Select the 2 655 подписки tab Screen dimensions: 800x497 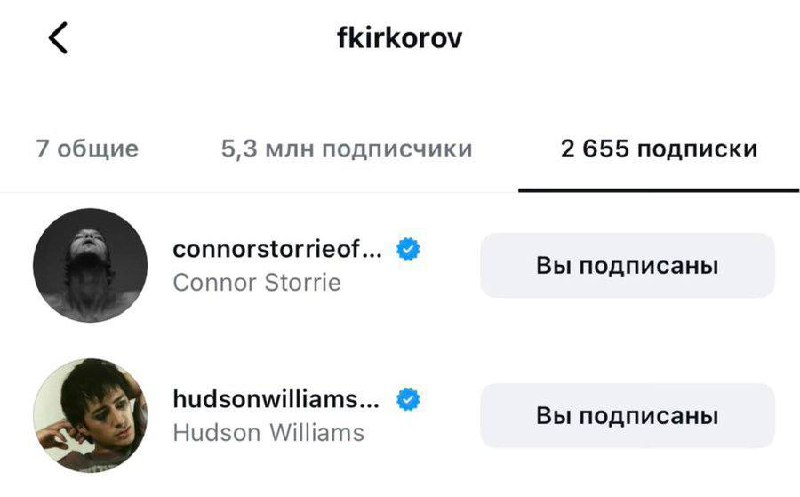pos(659,149)
